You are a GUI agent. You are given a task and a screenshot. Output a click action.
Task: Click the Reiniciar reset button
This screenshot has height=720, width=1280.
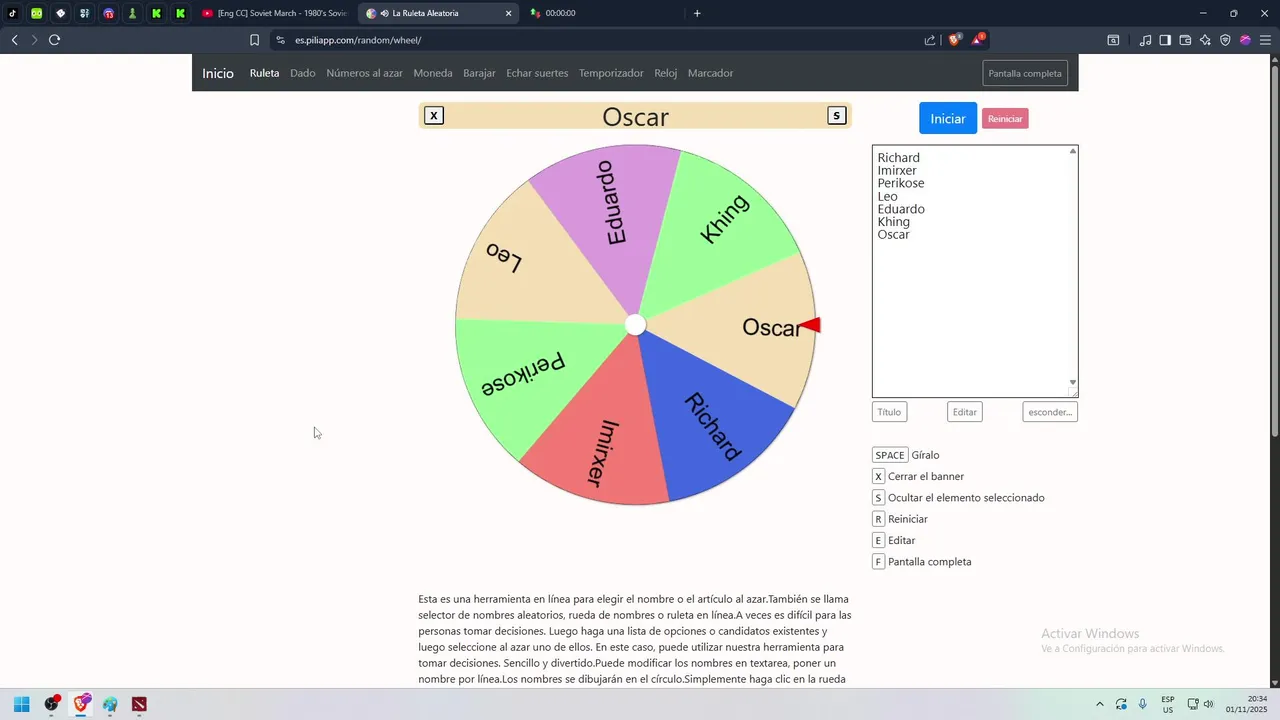click(x=1005, y=119)
